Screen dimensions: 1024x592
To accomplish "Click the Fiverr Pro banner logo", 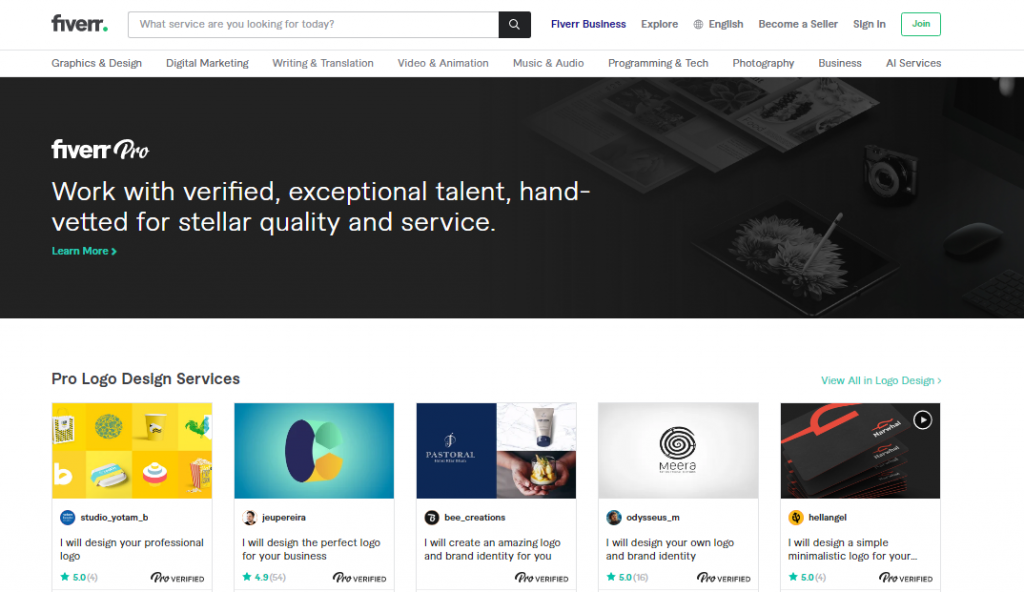I will (x=100, y=150).
